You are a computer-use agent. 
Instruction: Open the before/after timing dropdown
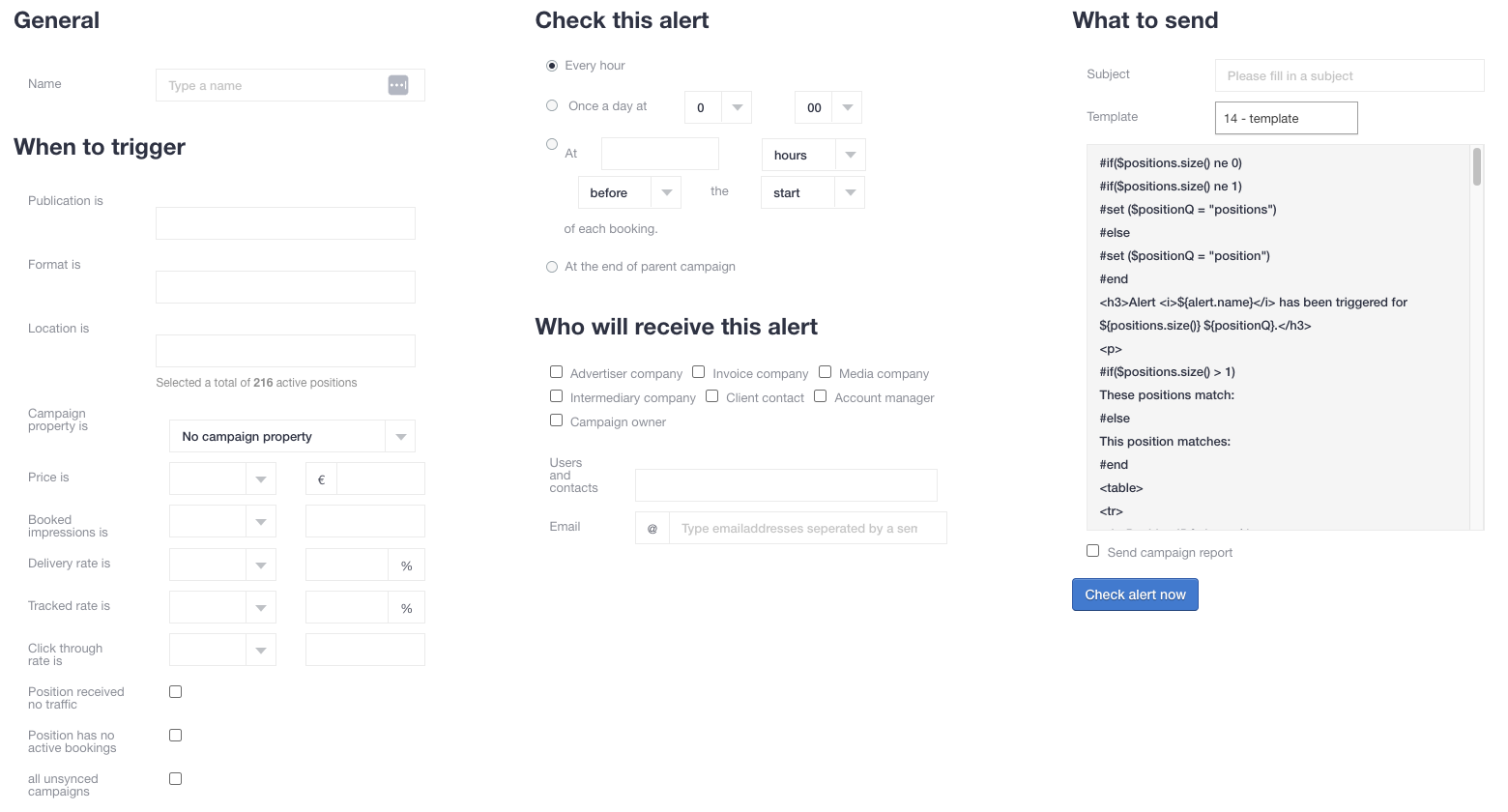(x=629, y=192)
